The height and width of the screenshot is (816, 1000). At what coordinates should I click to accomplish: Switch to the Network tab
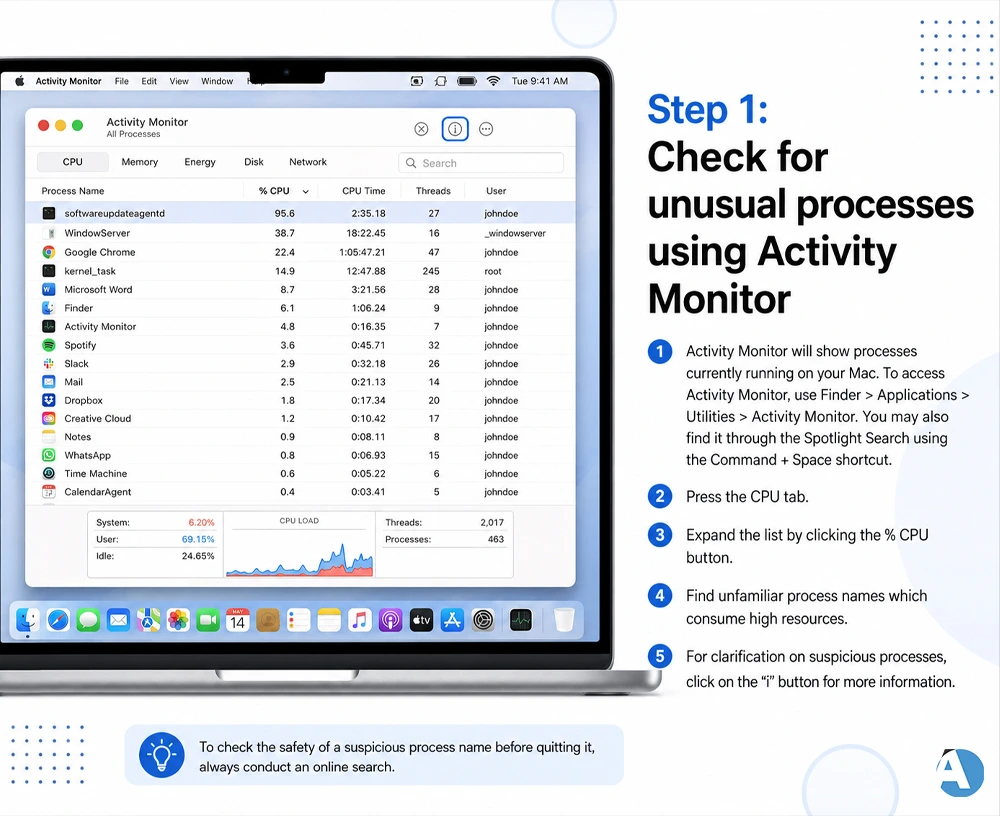[308, 162]
